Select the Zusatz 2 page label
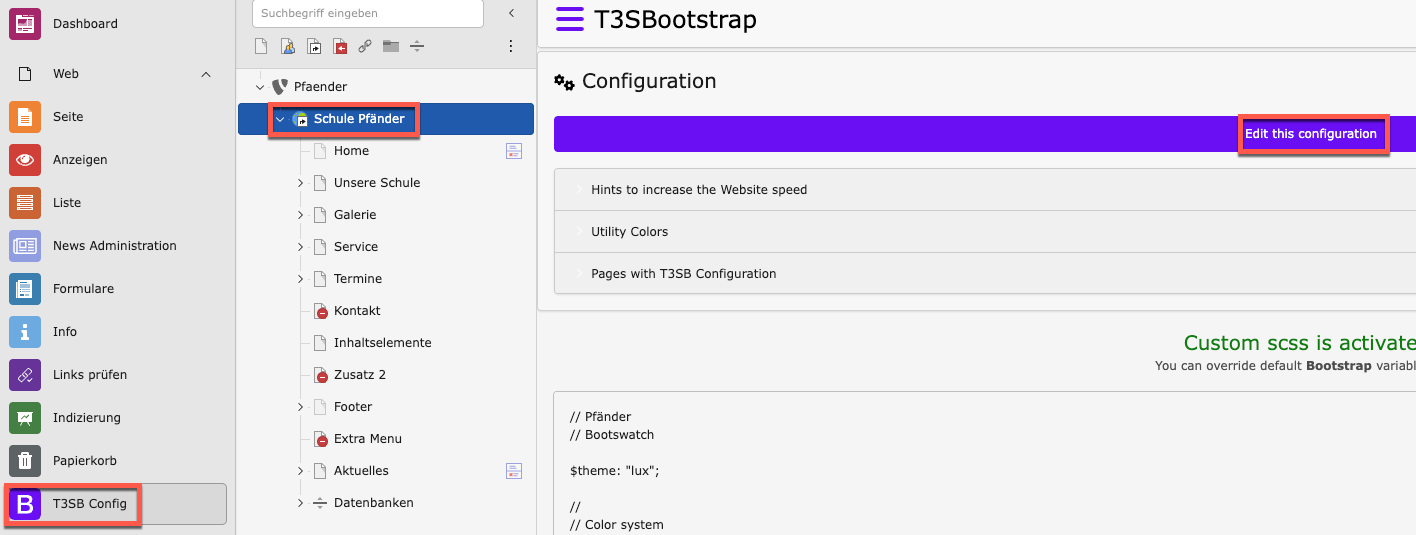 [360, 375]
